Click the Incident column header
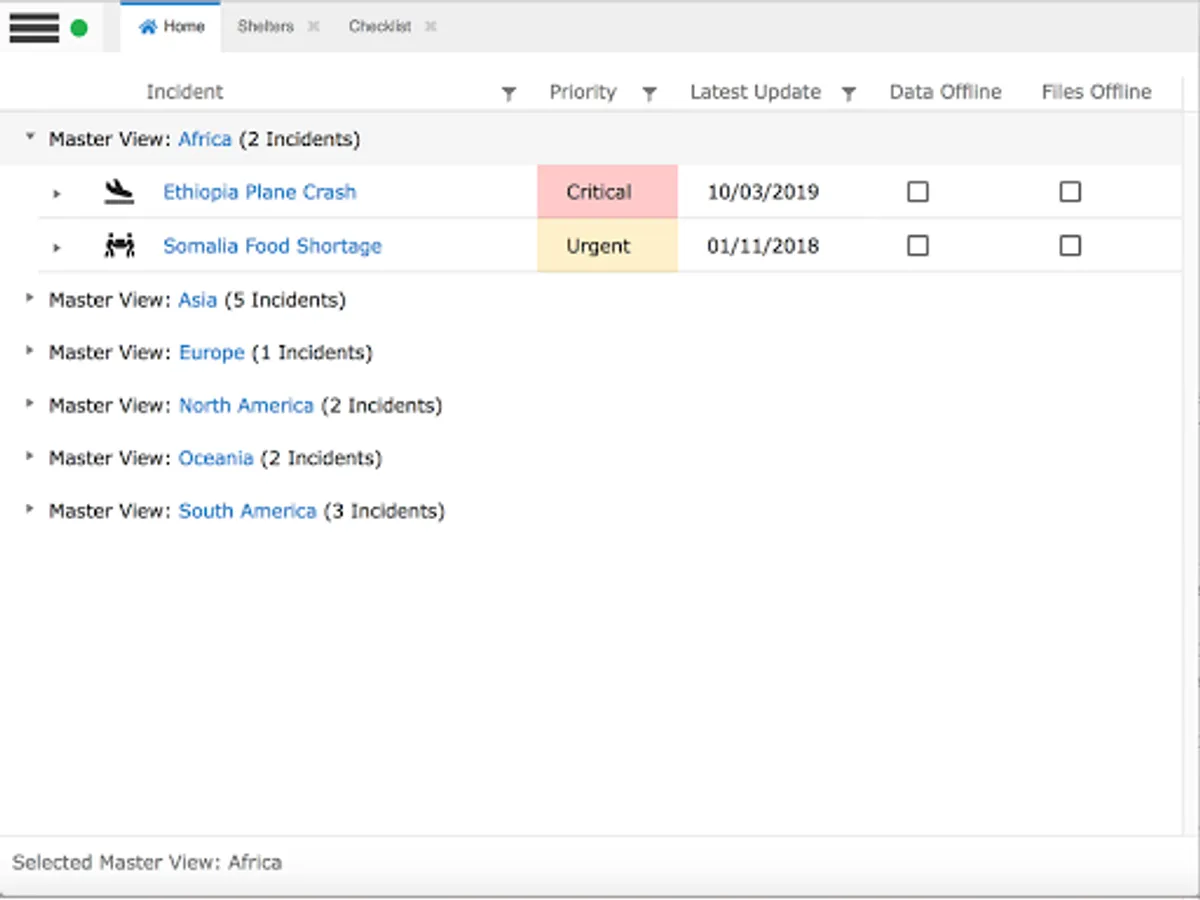This screenshot has height=900, width=1200. pyautogui.click(x=185, y=92)
